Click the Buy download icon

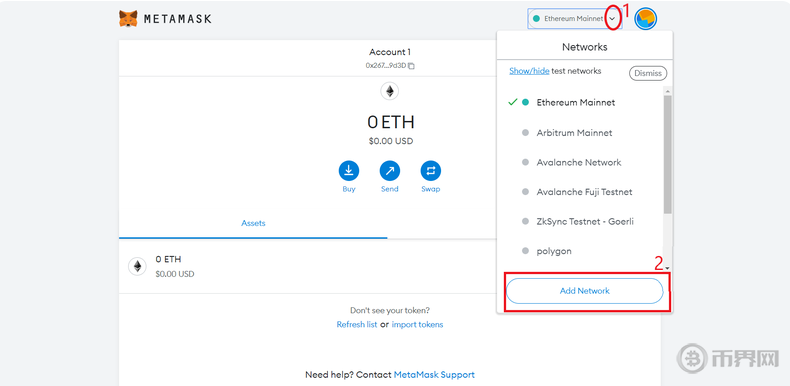click(349, 171)
